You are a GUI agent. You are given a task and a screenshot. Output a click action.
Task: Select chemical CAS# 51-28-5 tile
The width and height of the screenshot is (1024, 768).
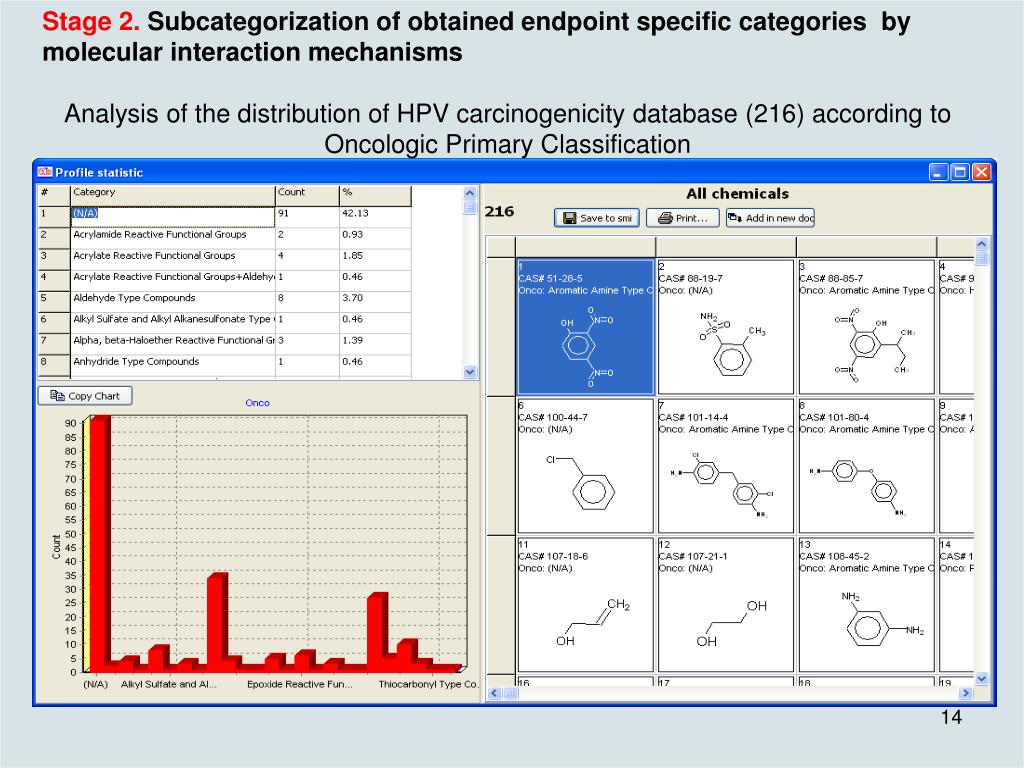point(586,327)
